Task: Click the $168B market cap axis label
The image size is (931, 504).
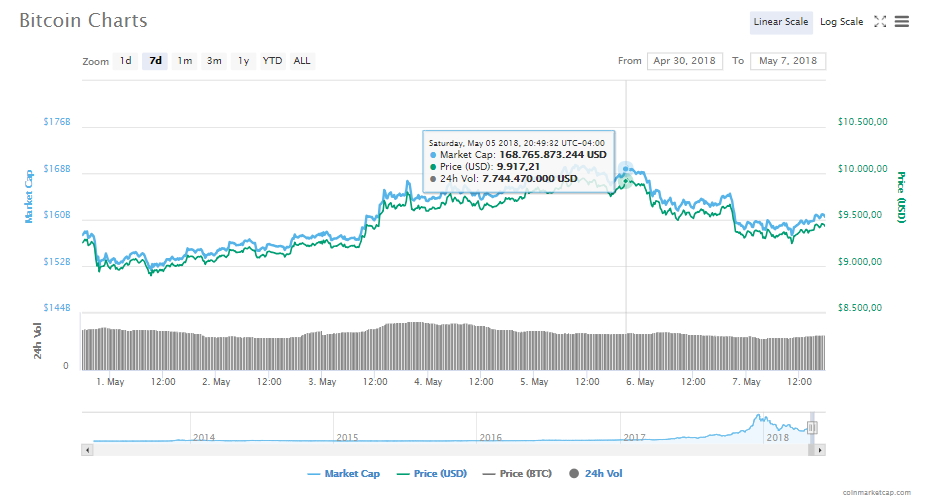Action: [x=57, y=169]
